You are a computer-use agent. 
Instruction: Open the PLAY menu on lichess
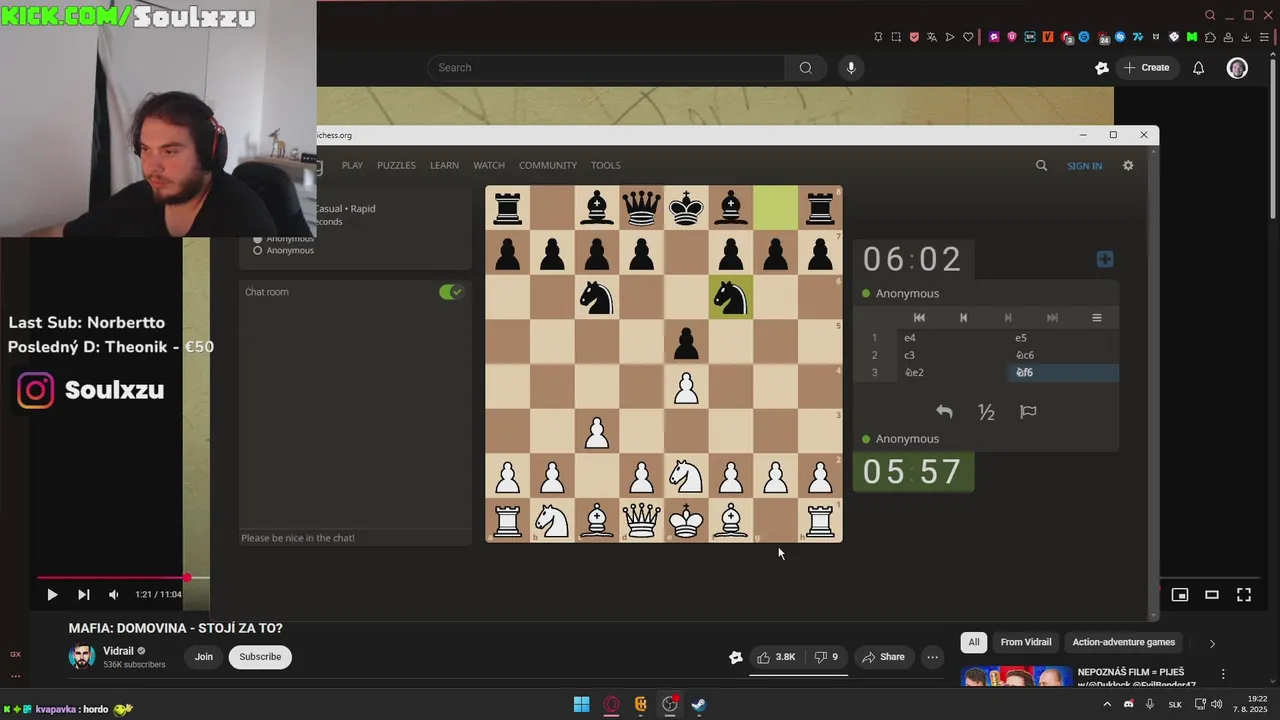352,166
